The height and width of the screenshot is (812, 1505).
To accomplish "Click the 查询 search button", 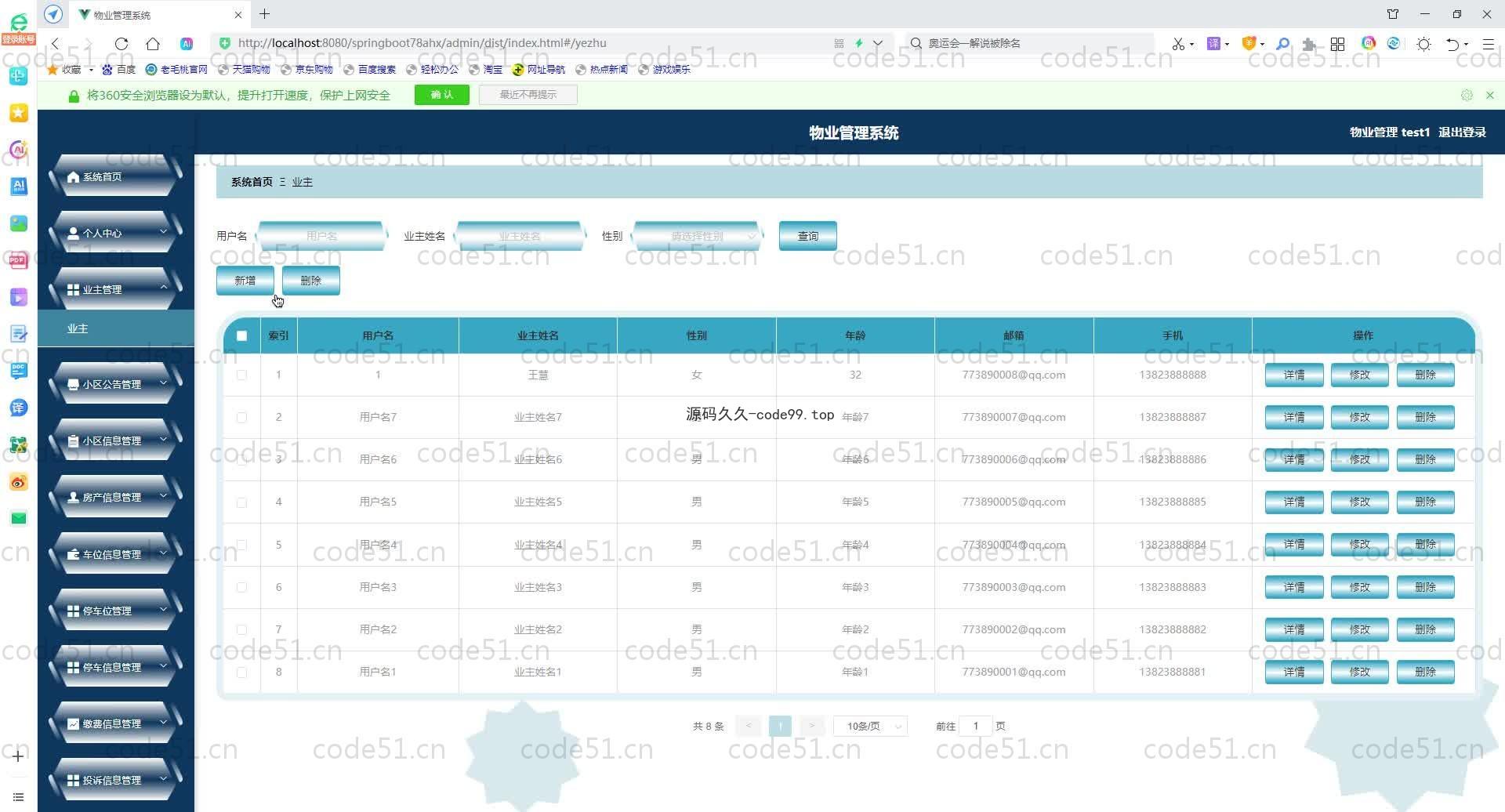I will pos(808,236).
